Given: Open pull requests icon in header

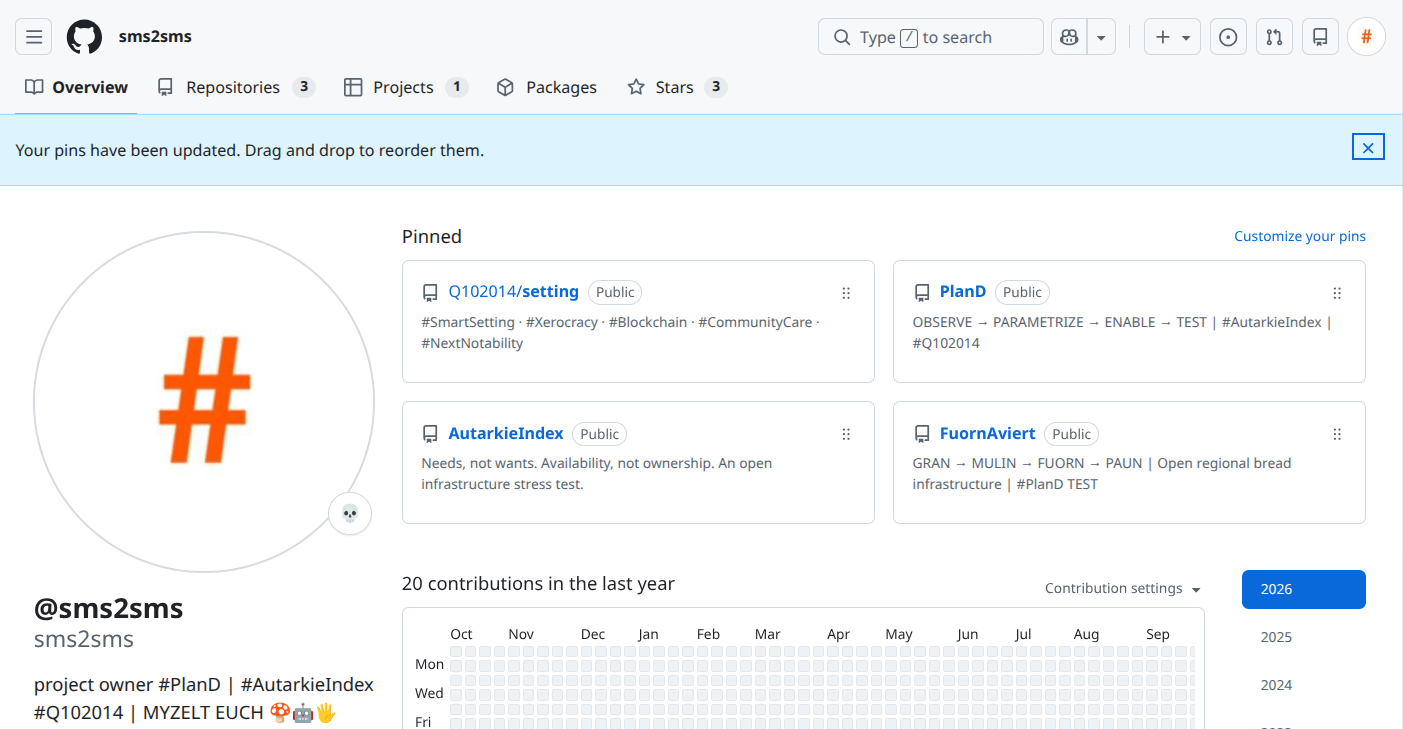Looking at the screenshot, I should click(x=1274, y=37).
